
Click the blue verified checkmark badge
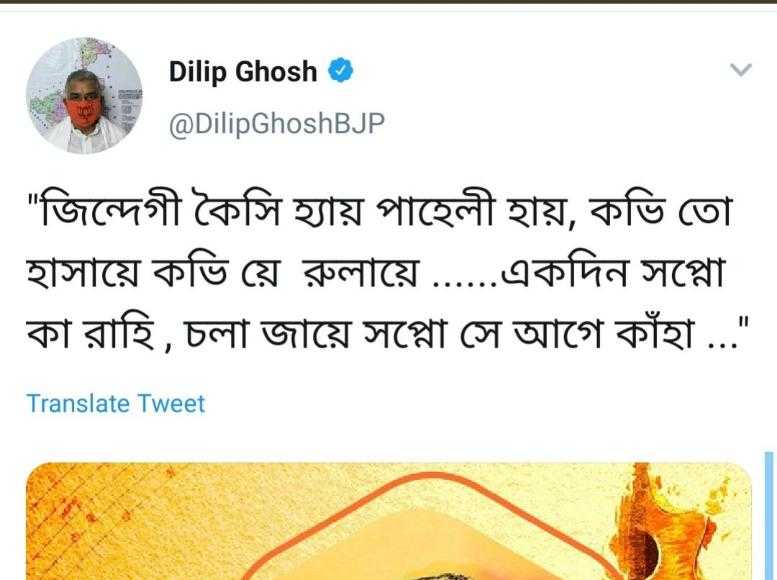point(340,70)
